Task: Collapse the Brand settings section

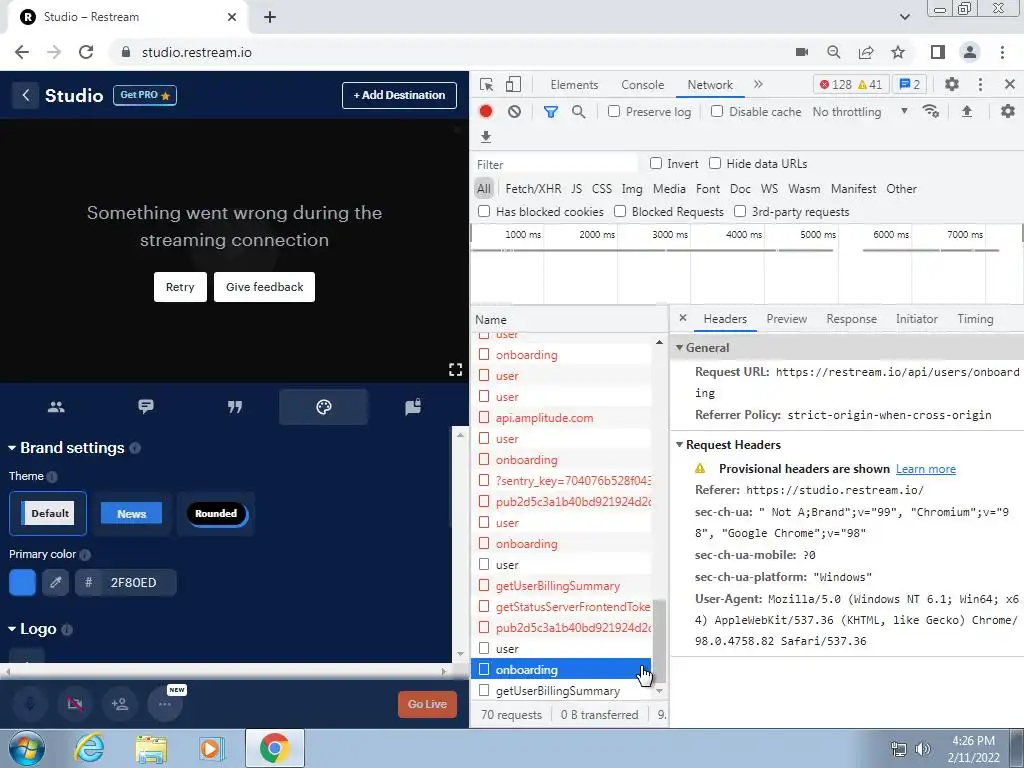Action: [x=12, y=448]
